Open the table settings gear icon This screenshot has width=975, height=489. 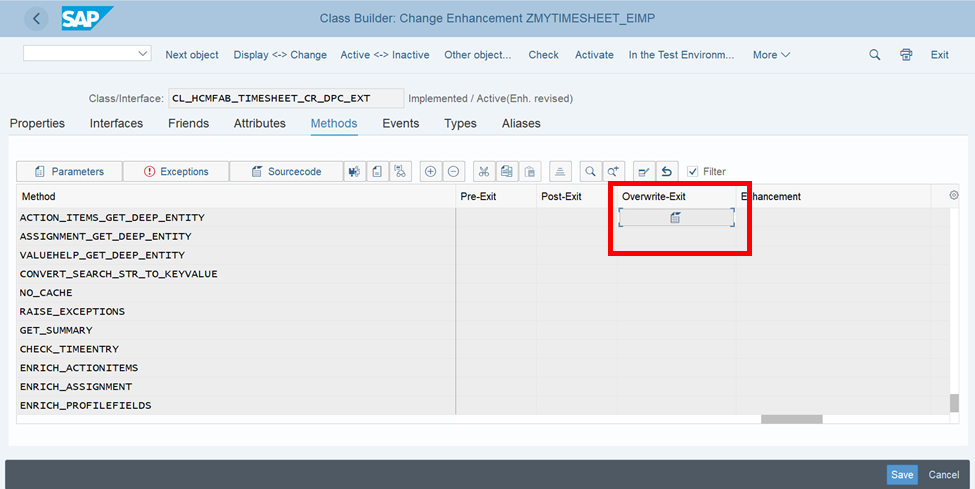pyautogui.click(x=954, y=195)
